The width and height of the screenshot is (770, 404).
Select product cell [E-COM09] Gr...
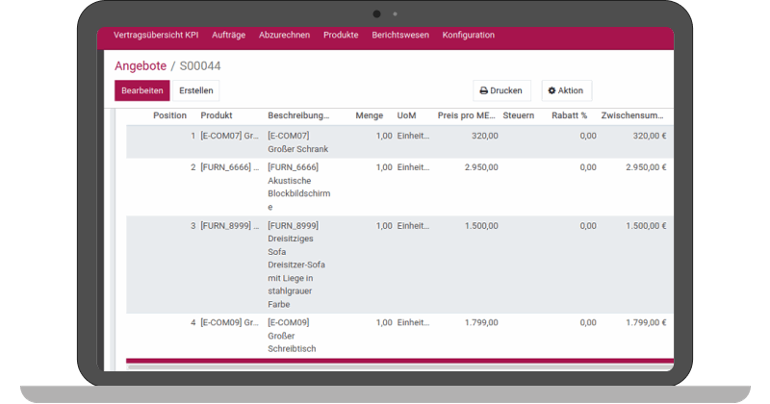click(229, 323)
